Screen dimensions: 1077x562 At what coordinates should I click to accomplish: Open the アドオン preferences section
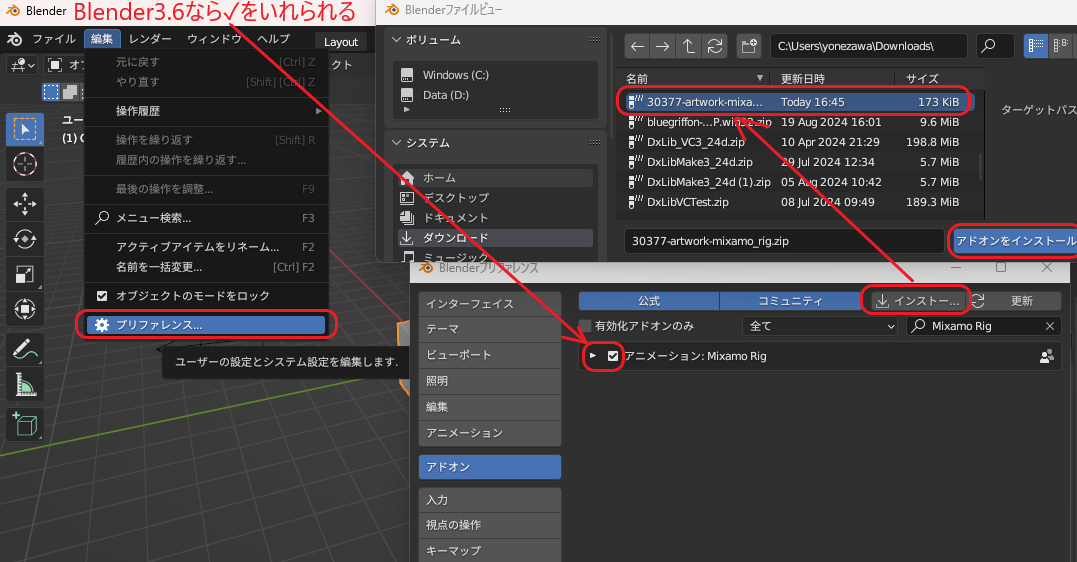coord(490,467)
